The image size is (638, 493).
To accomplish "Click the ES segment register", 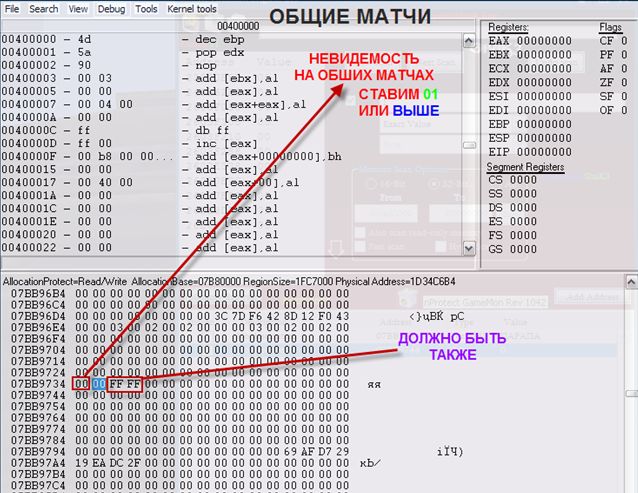I will tap(512, 221).
